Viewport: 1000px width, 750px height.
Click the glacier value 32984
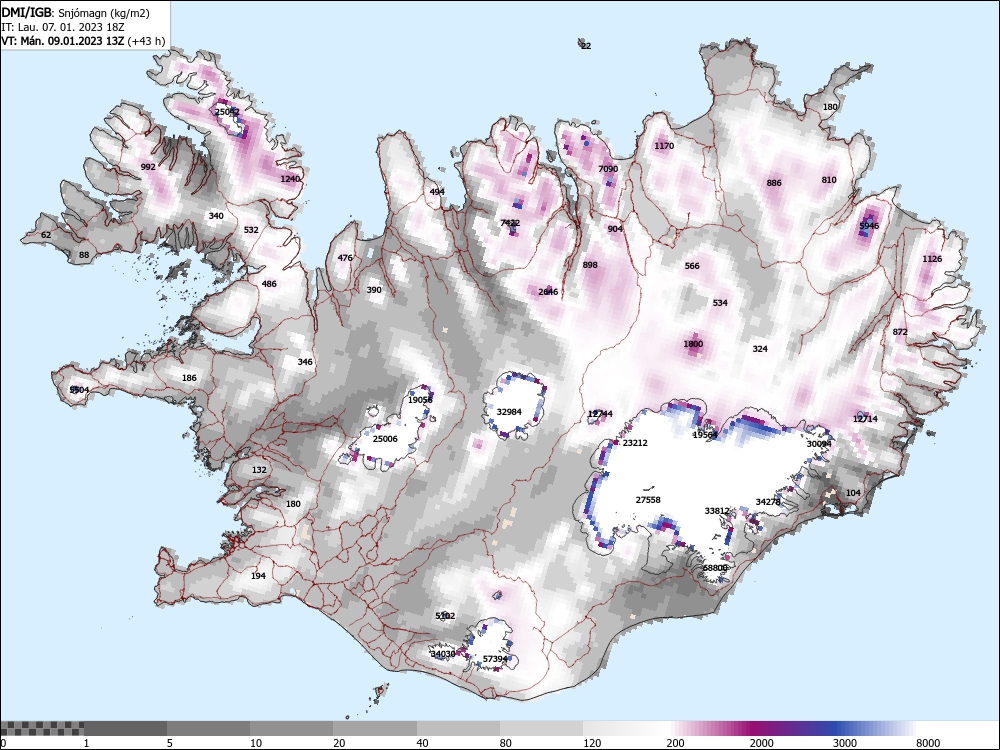[x=509, y=412]
